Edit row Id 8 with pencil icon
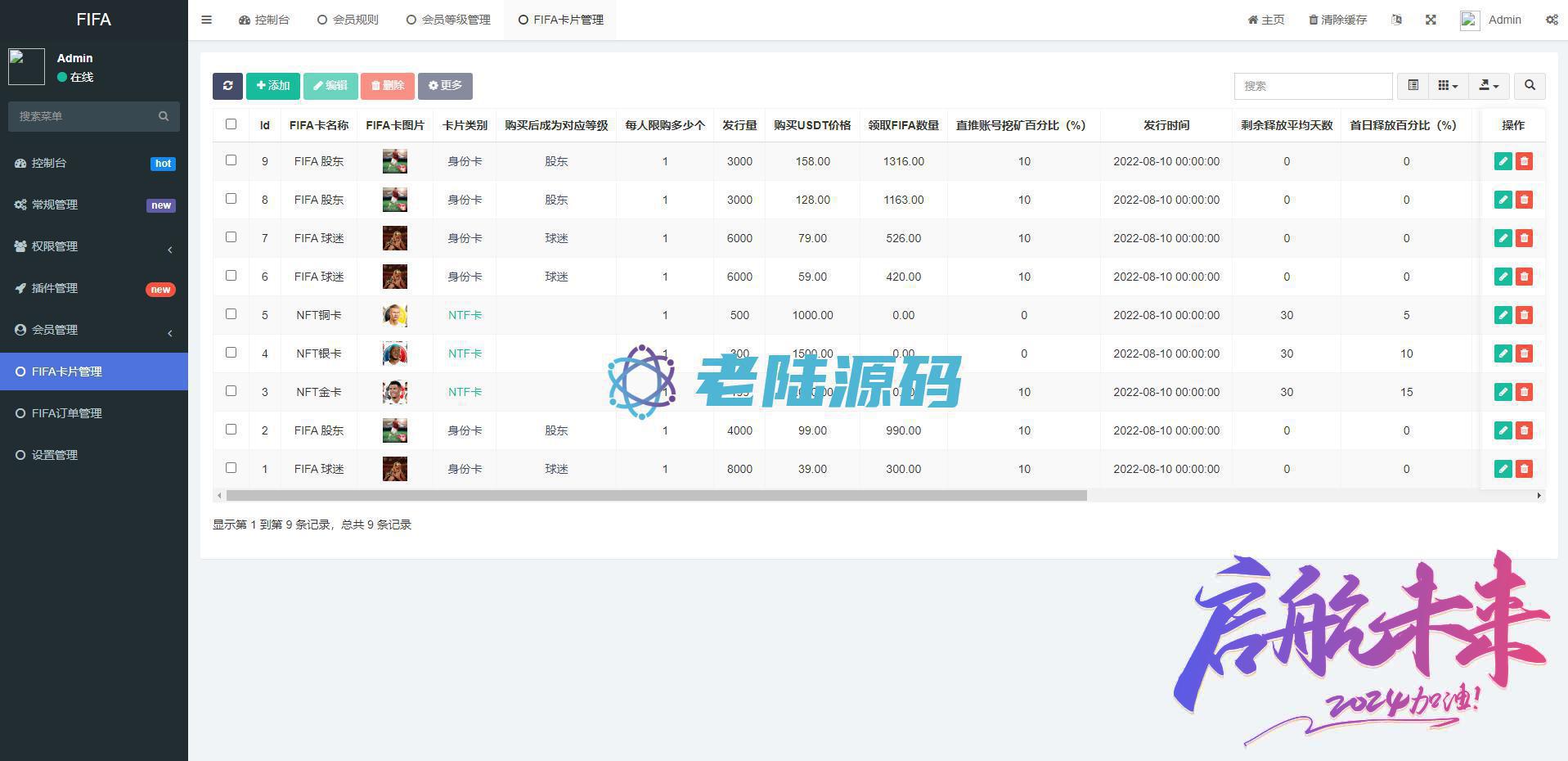 click(1503, 200)
